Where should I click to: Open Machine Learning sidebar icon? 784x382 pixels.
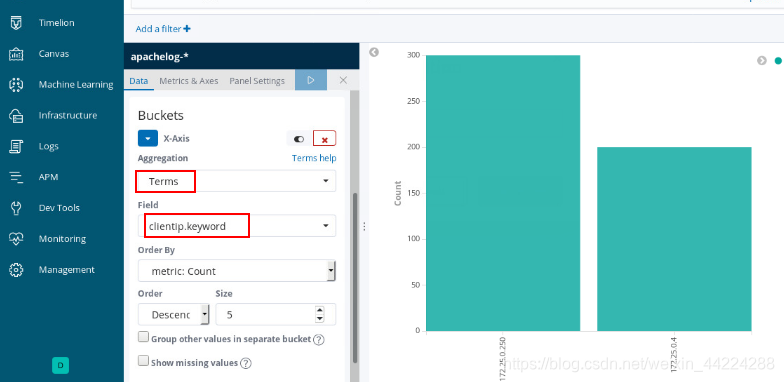pos(16,84)
